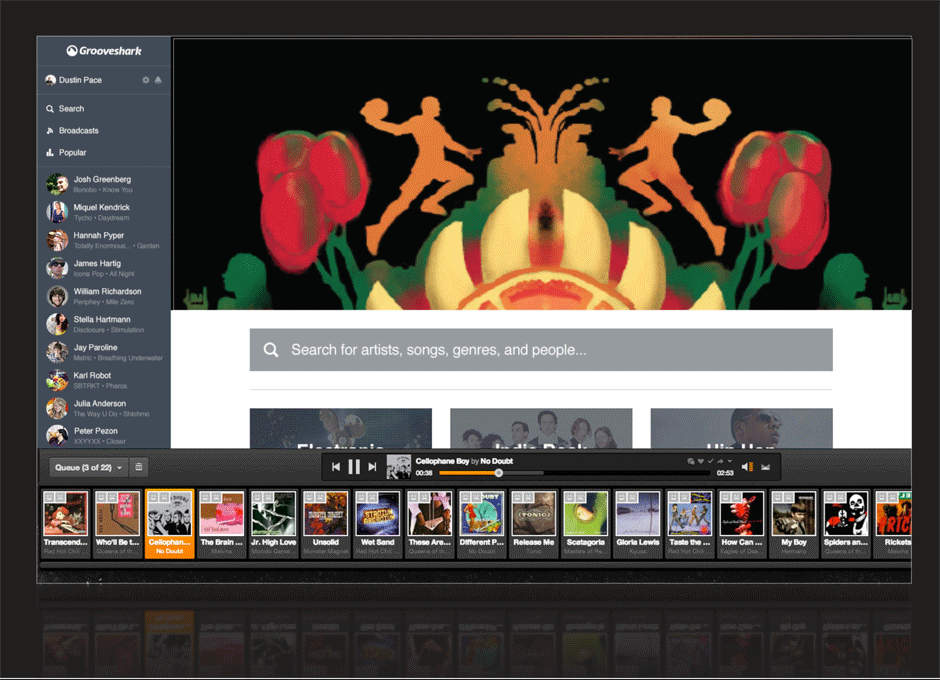Image resolution: width=940 pixels, height=680 pixels.
Task: Open Search in the sidebar menu
Action: [71, 109]
